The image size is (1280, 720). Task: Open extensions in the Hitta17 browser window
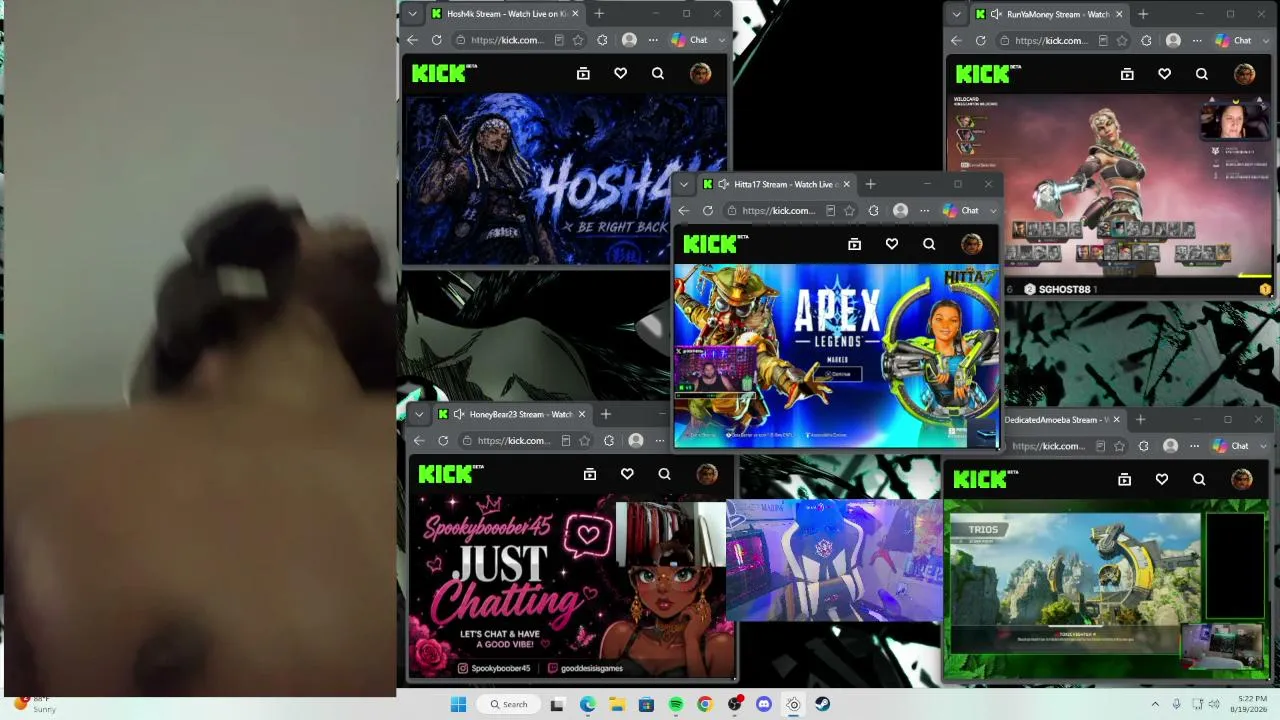[873, 210]
